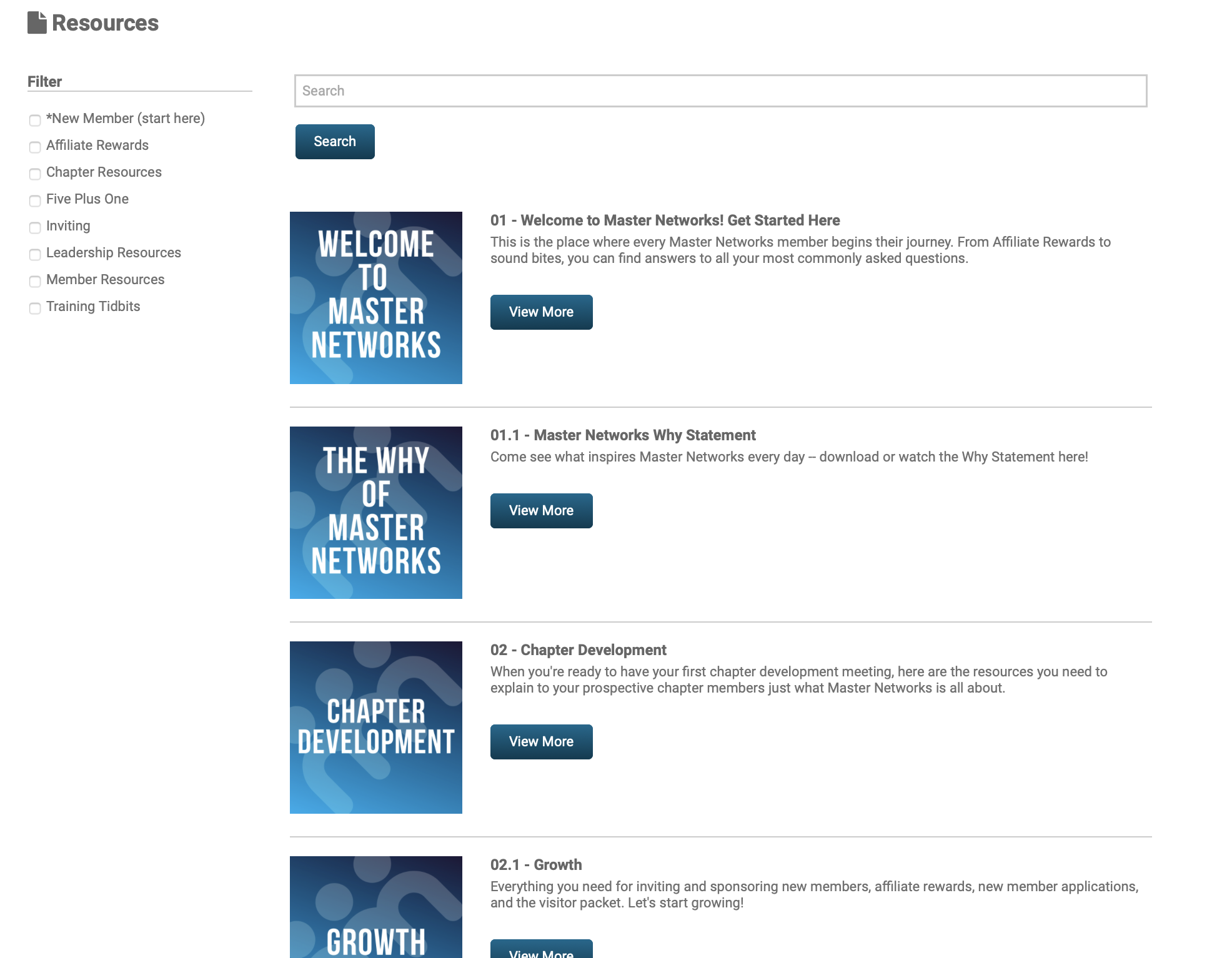Open the Chapter Development thumbnail image
The width and height of the screenshot is (1232, 958).
point(375,727)
